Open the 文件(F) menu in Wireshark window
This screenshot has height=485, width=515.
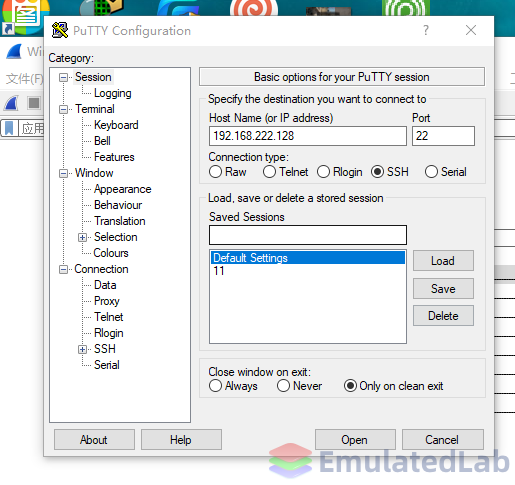pos(24,79)
